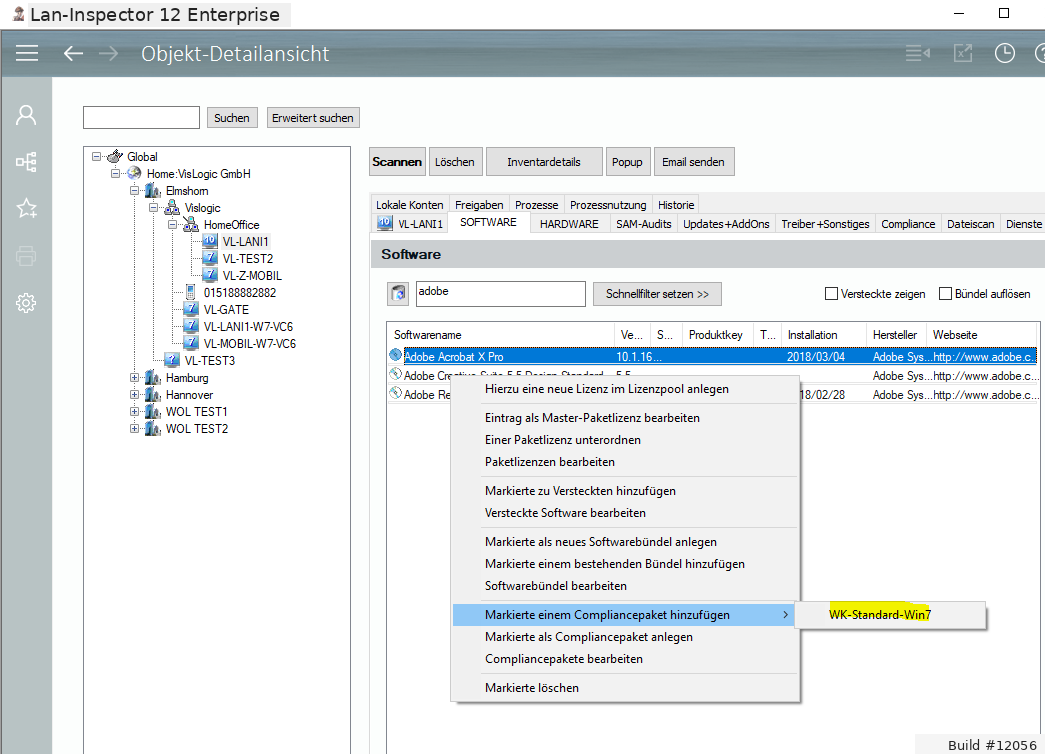Enable the Versteckte zeigen checkbox
The width and height of the screenshot is (1045, 754).
click(x=831, y=293)
